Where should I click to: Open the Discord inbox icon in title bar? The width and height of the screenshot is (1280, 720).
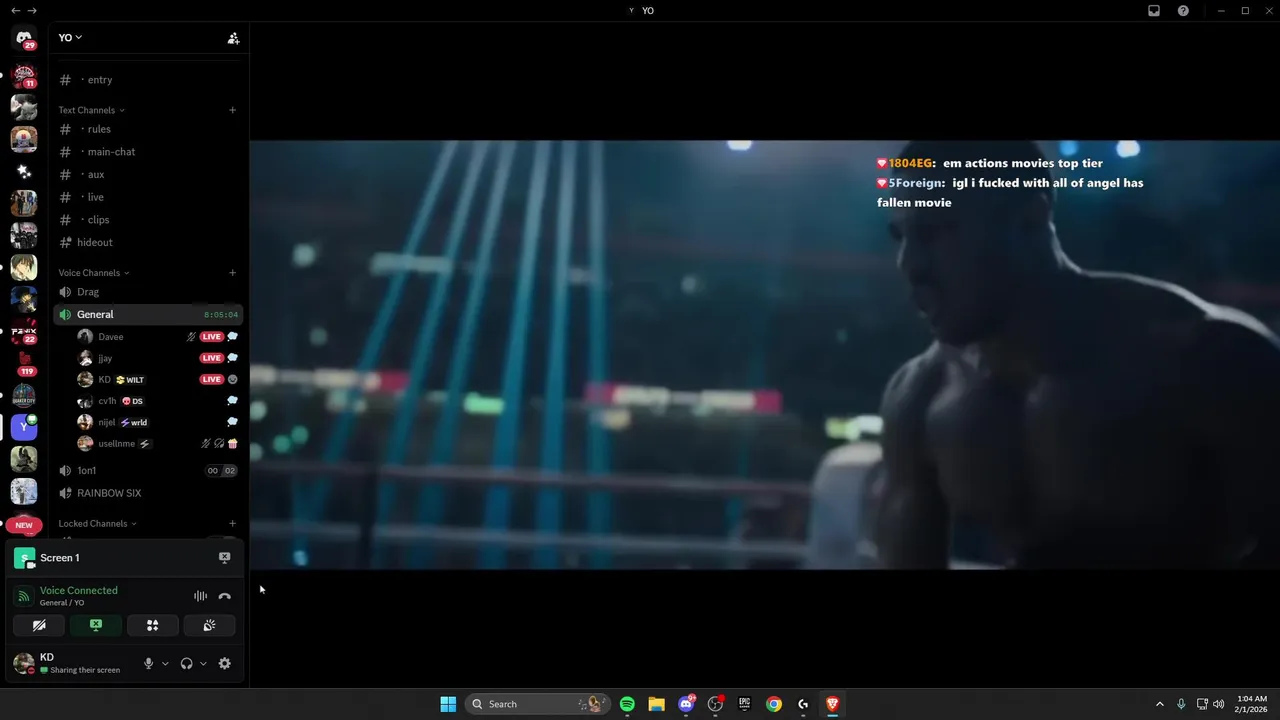(x=1153, y=10)
